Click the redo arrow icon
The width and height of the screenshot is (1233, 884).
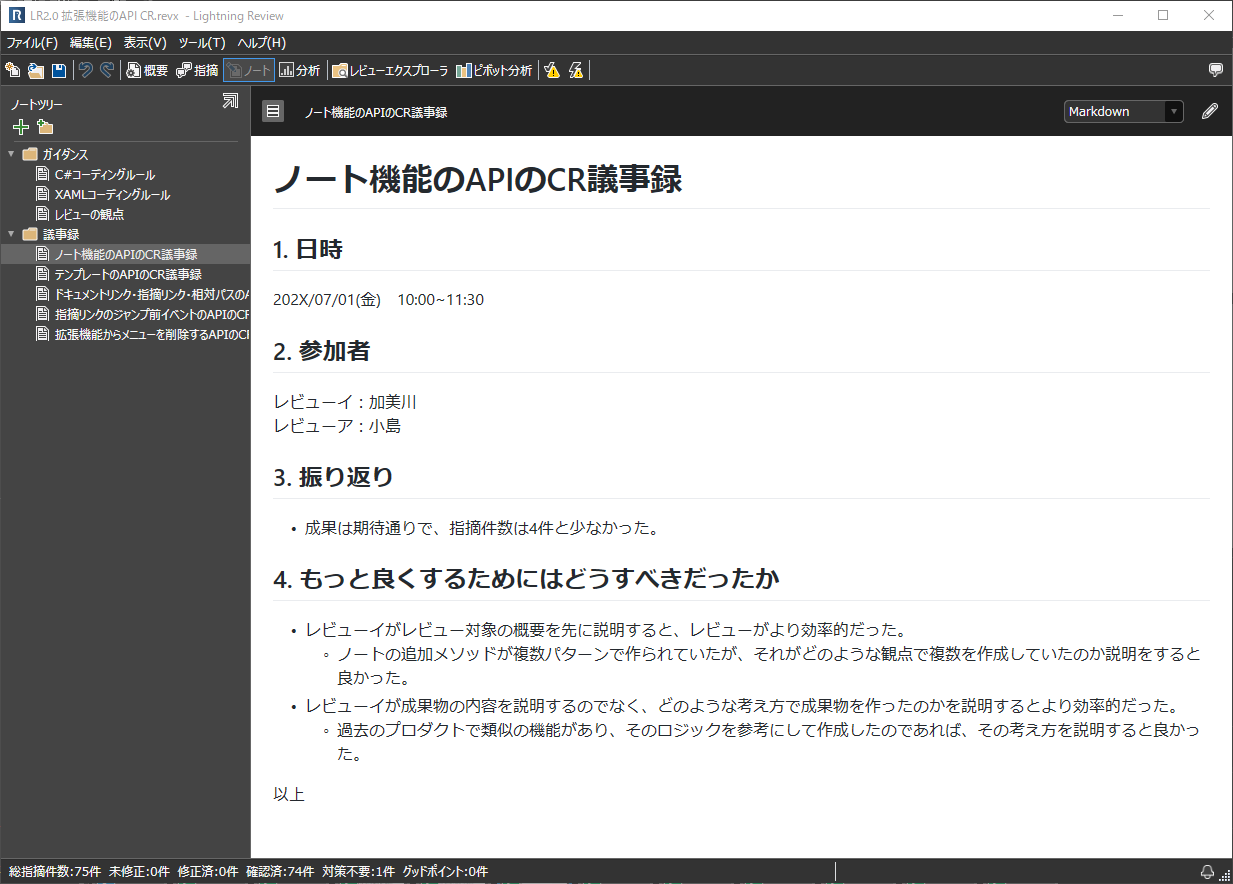pos(106,70)
